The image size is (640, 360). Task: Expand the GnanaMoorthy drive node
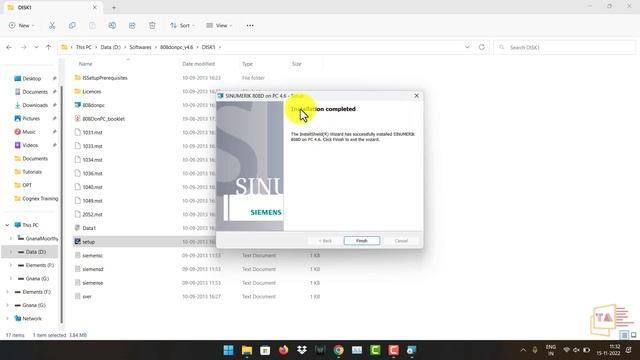click(11, 238)
